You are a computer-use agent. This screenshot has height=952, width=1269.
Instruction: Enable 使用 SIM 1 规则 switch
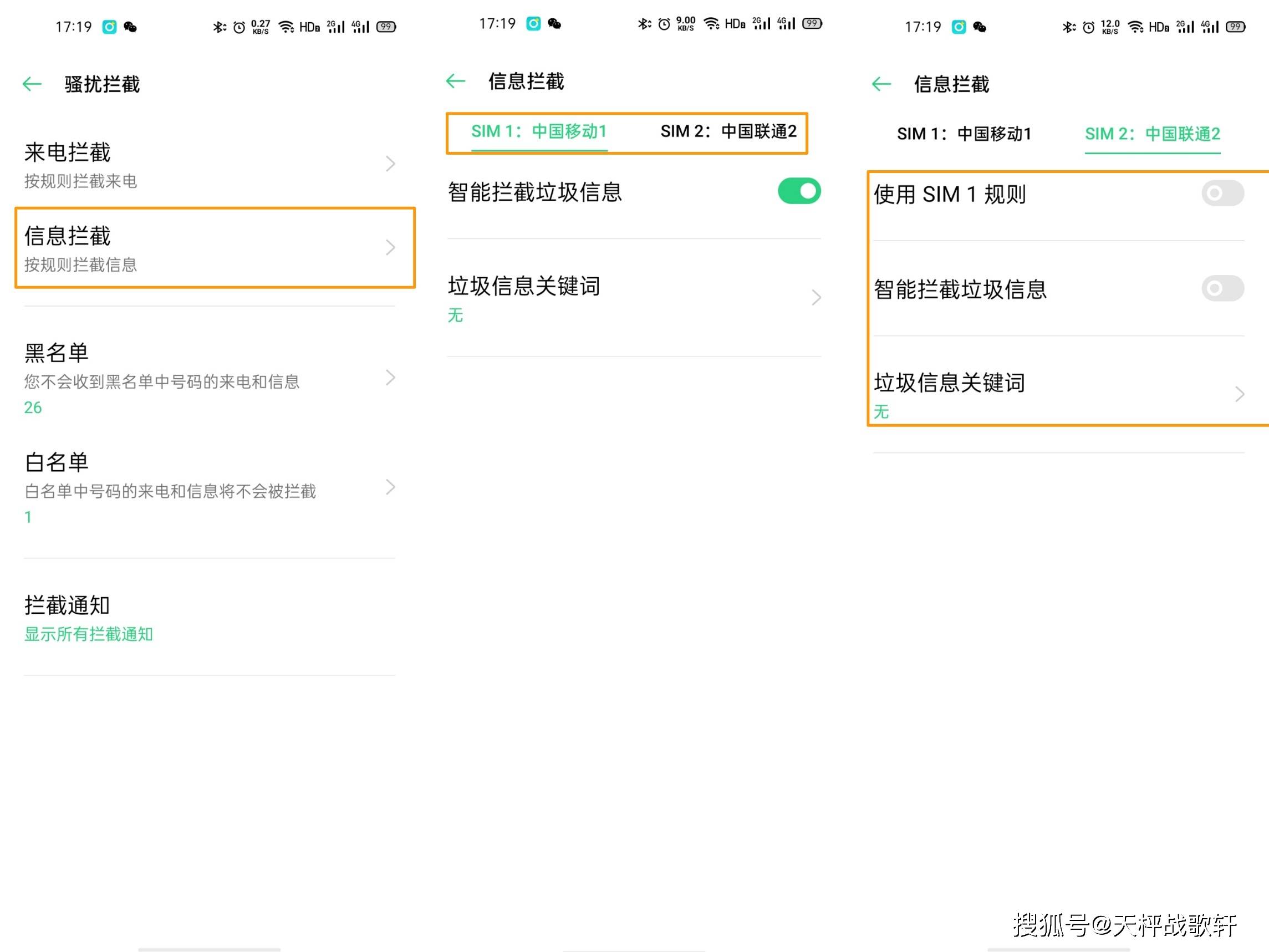click(1222, 194)
